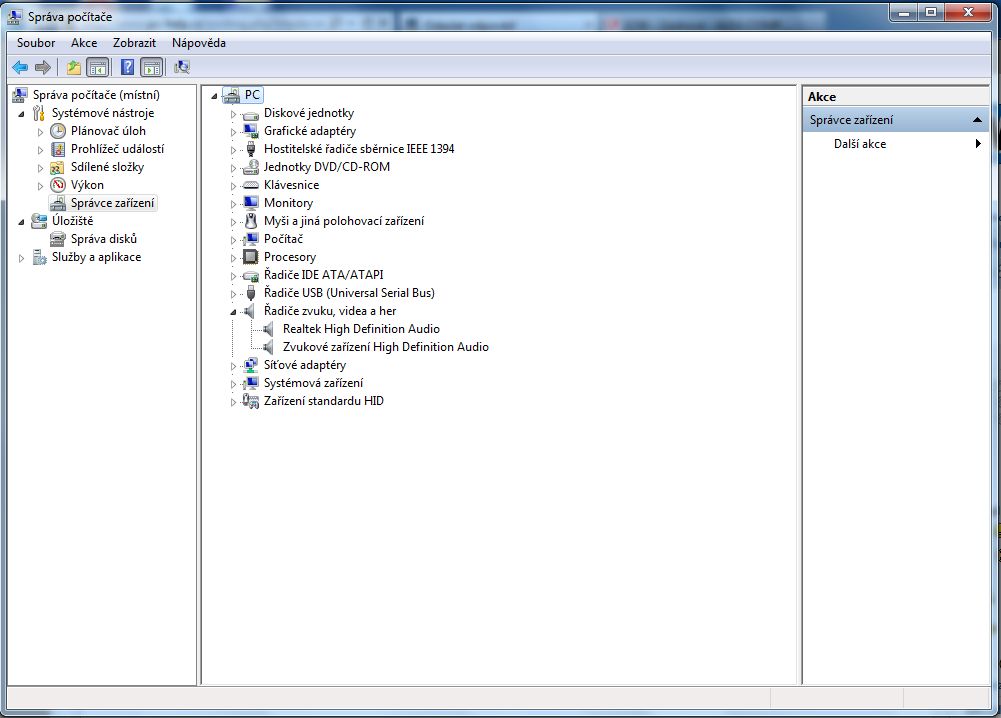Minimize the Správa počítače window
Viewport: 1001px width, 718px height.
(x=904, y=12)
